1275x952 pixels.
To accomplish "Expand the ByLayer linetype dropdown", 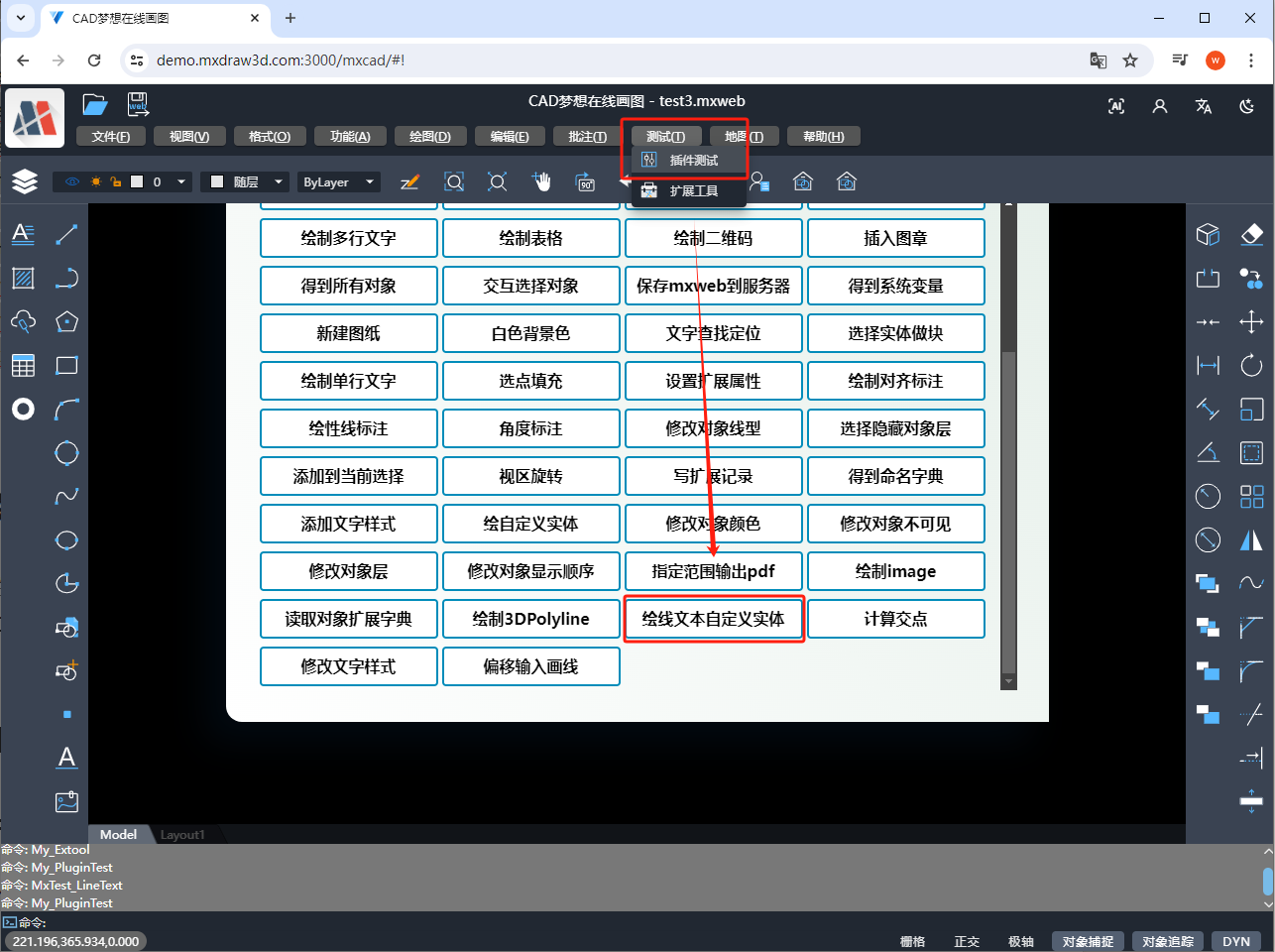I will point(370,182).
